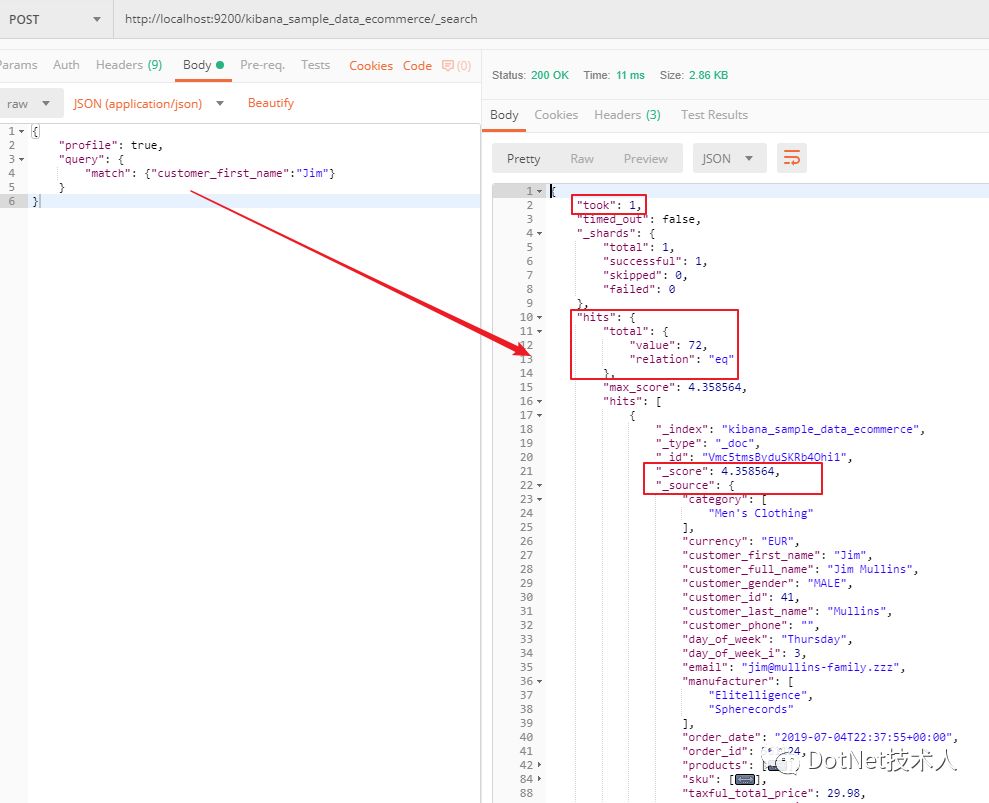Open the response Headers (3) tab
Viewport: 989px width, 803px height.
pos(627,115)
